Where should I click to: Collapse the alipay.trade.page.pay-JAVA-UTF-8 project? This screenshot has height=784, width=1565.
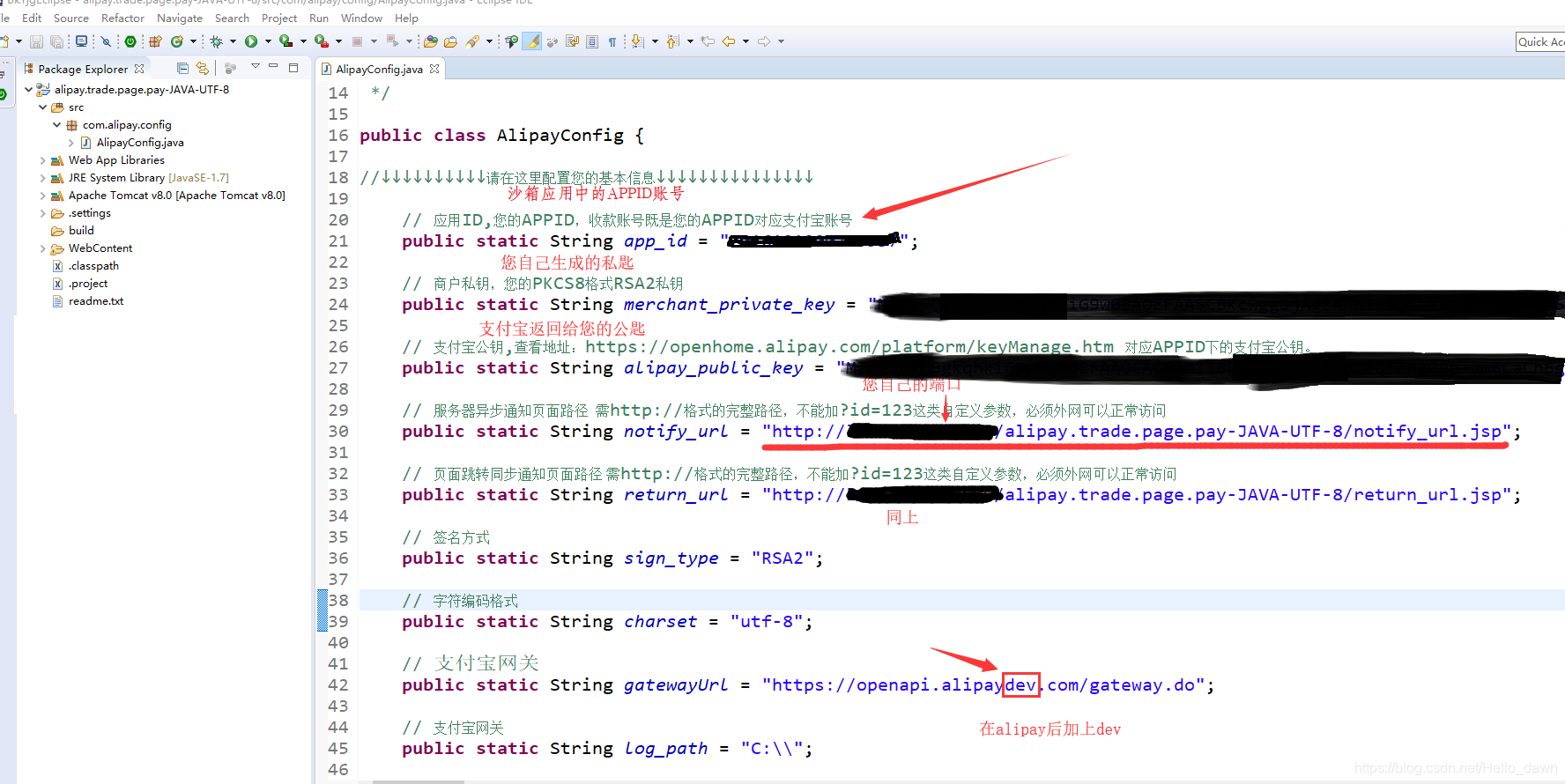click(28, 89)
